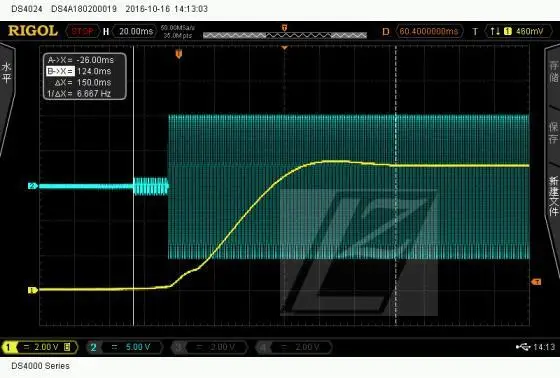Toggle disabled channel 4 label

(294, 347)
